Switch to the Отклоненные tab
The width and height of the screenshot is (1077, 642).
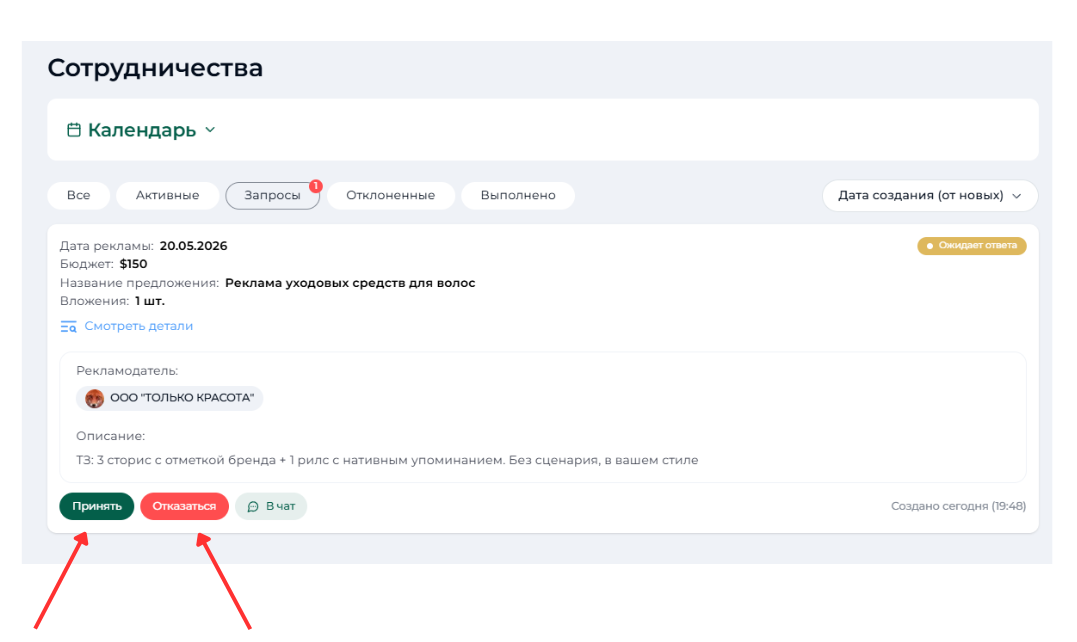coord(389,195)
